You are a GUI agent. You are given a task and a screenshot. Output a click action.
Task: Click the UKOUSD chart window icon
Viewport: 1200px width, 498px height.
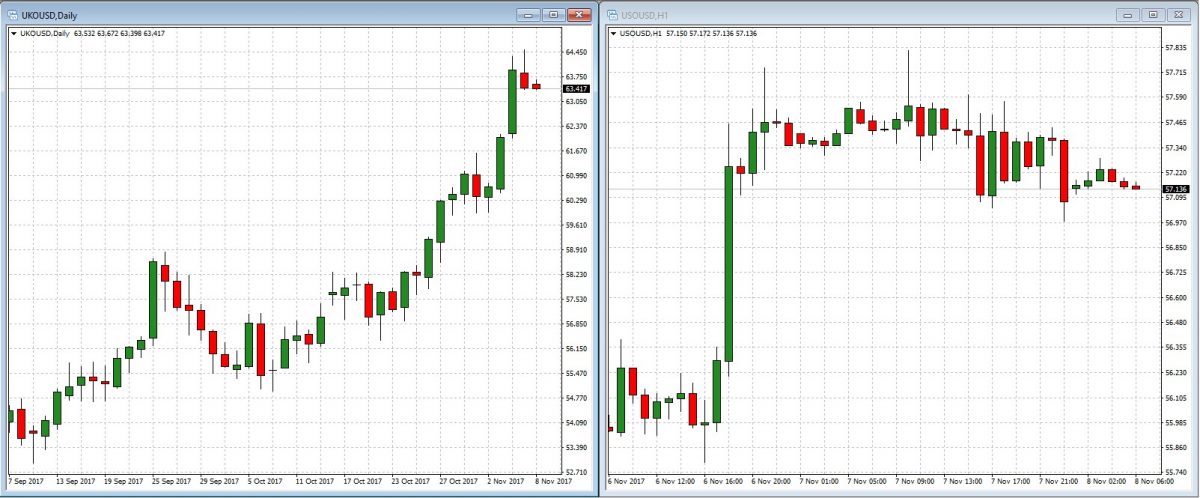coord(13,16)
